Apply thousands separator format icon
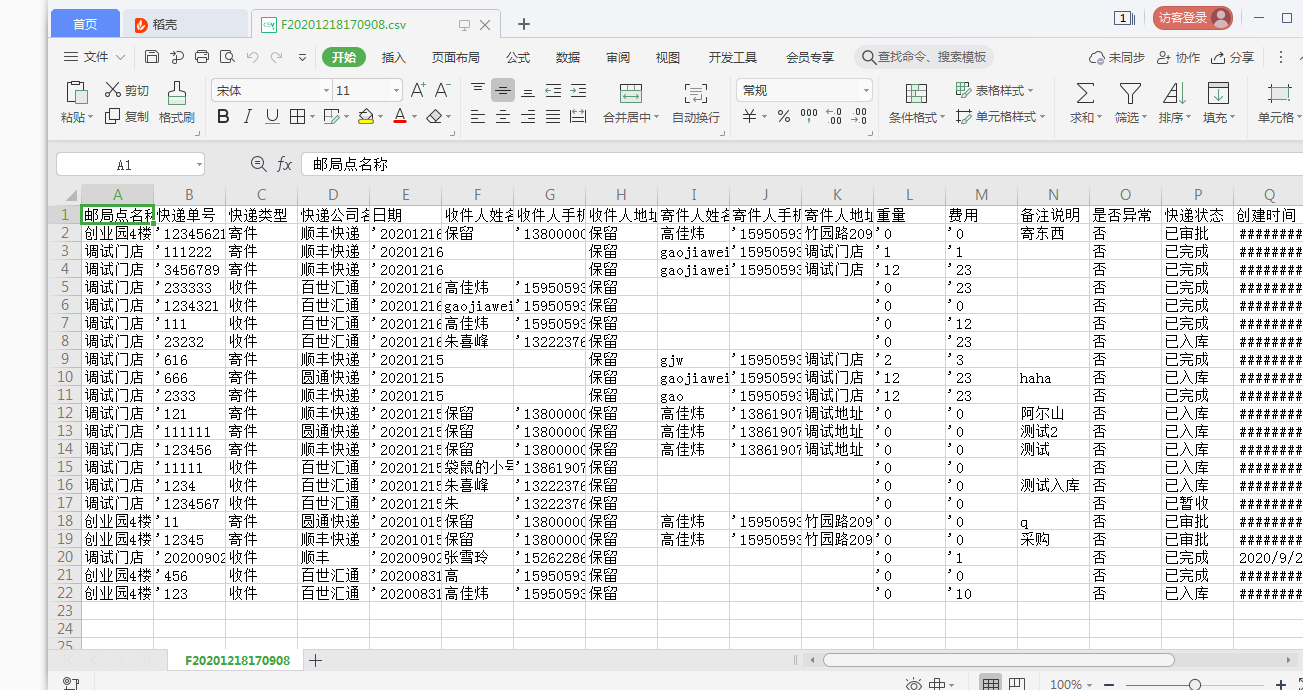1303x690 pixels. coord(809,117)
